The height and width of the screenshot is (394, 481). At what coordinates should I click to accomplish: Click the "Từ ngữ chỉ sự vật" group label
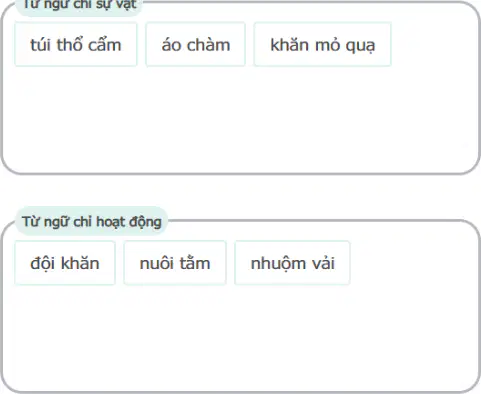[79, 5]
